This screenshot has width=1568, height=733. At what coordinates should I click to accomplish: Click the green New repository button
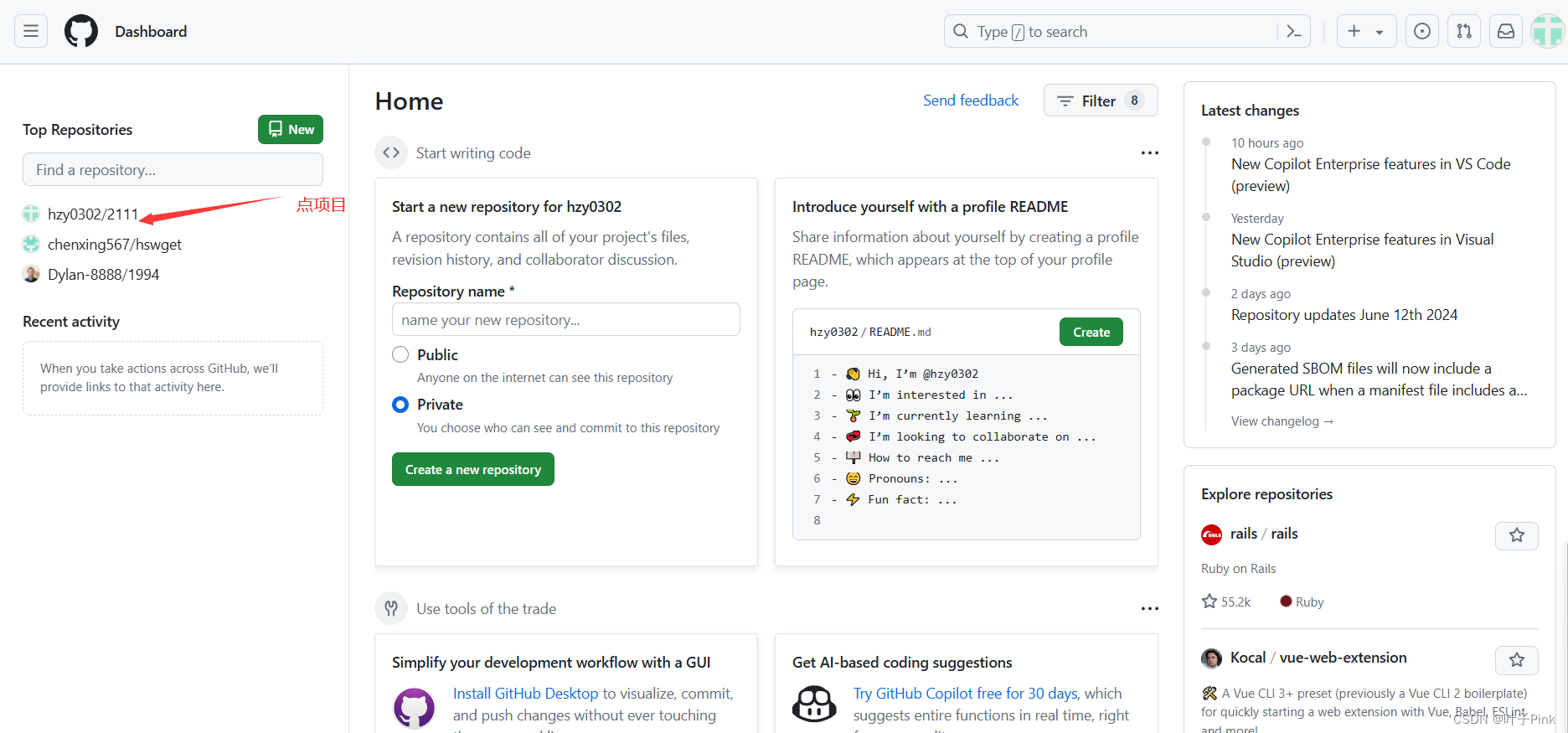point(291,129)
